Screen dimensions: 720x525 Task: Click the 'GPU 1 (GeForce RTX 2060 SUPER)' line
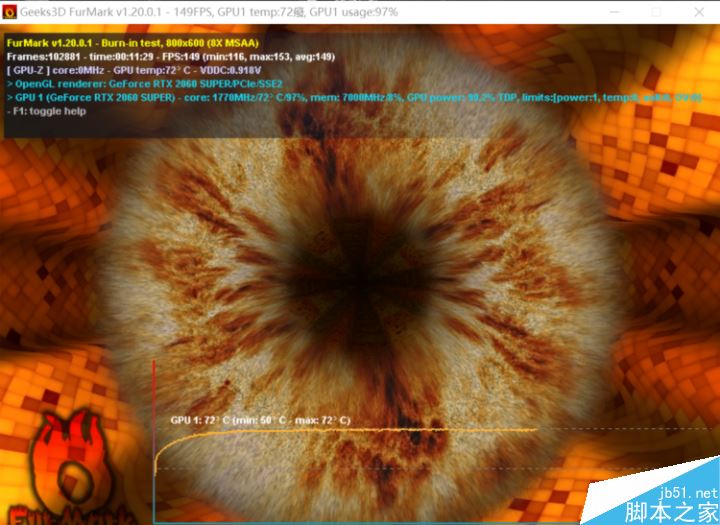[x=354, y=98]
